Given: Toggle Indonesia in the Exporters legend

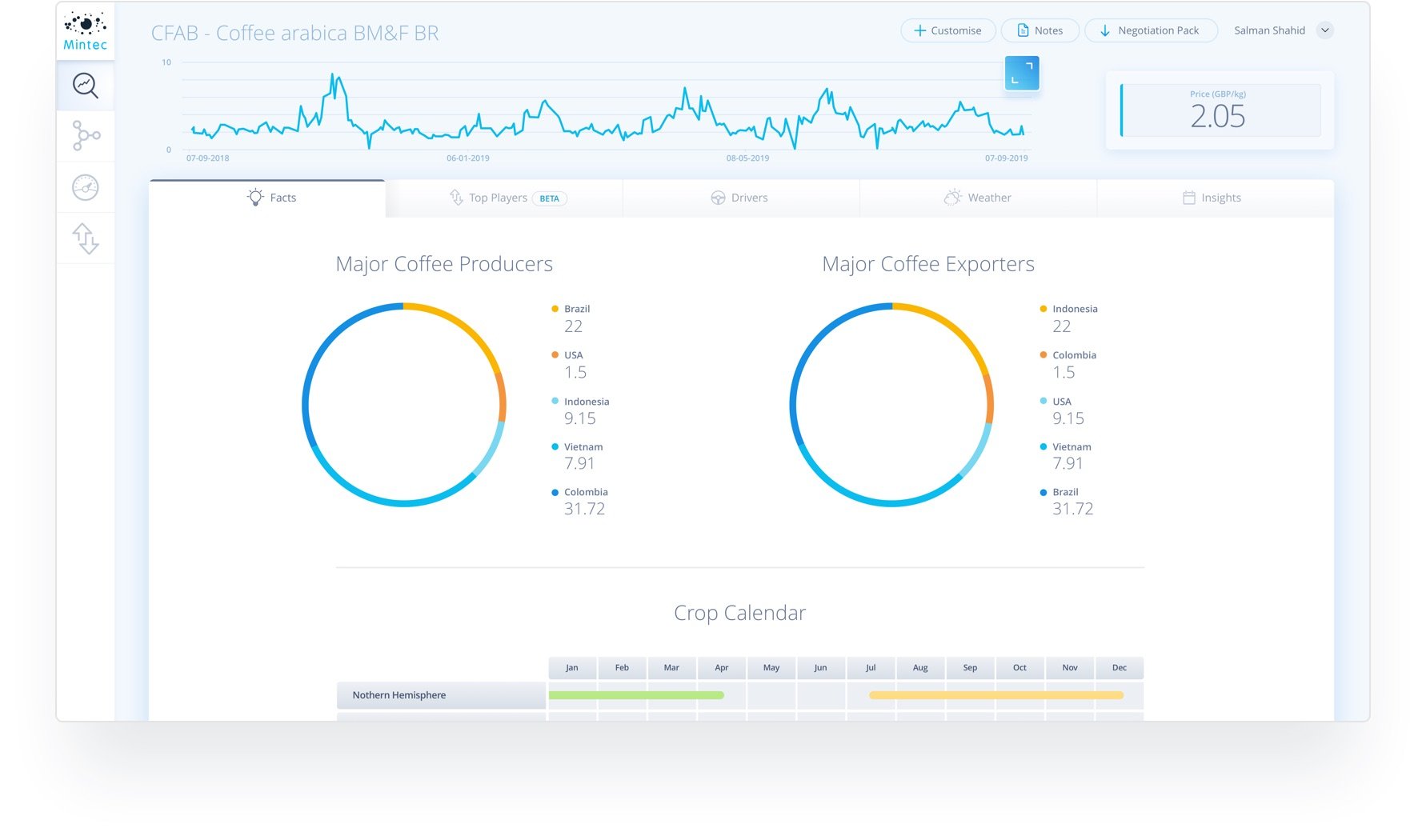Looking at the screenshot, I should [x=1073, y=309].
